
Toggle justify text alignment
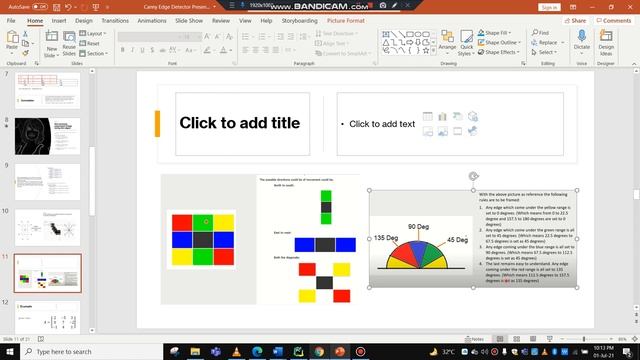[276, 50]
